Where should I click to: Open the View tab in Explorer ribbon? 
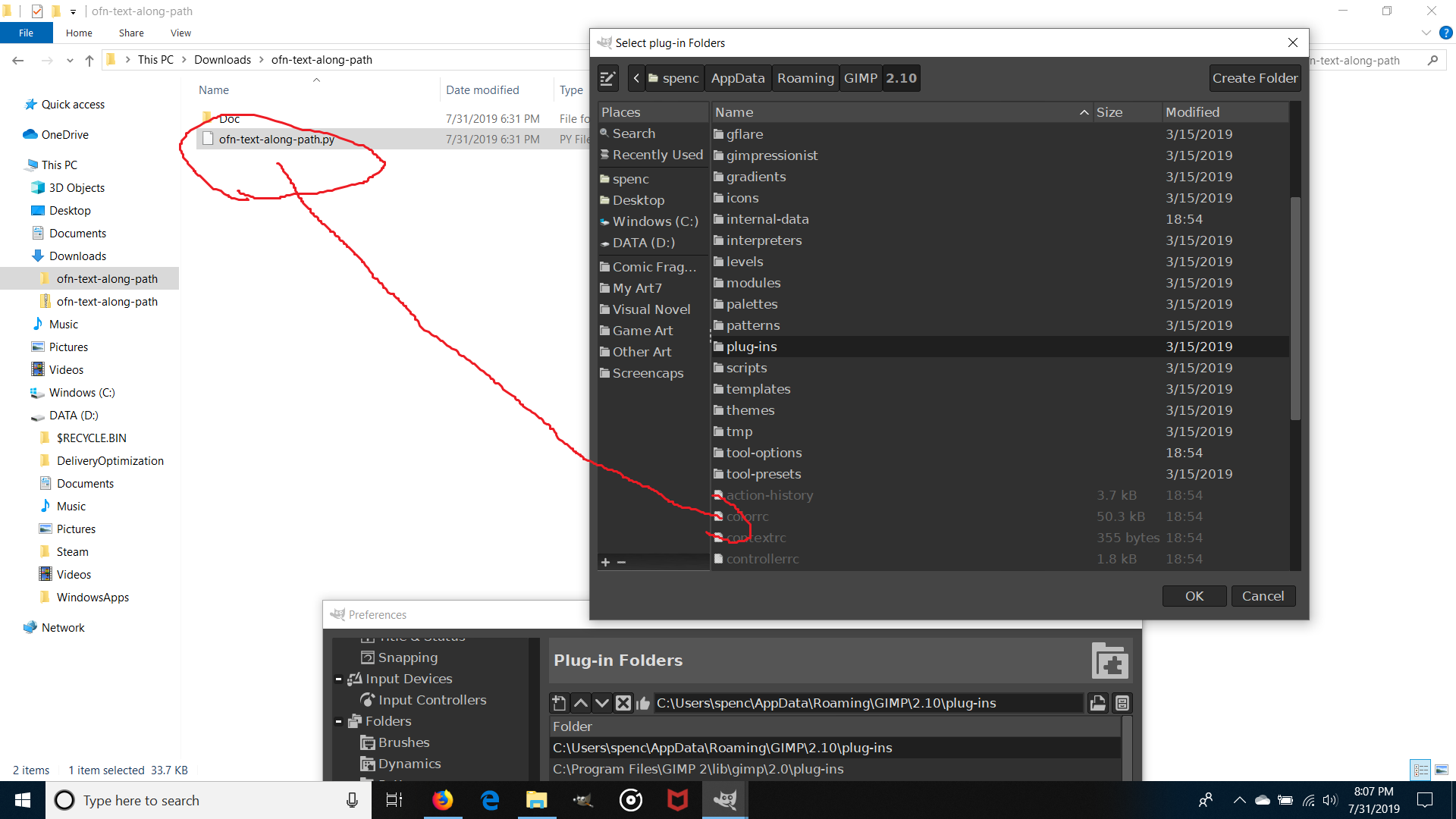coord(180,33)
